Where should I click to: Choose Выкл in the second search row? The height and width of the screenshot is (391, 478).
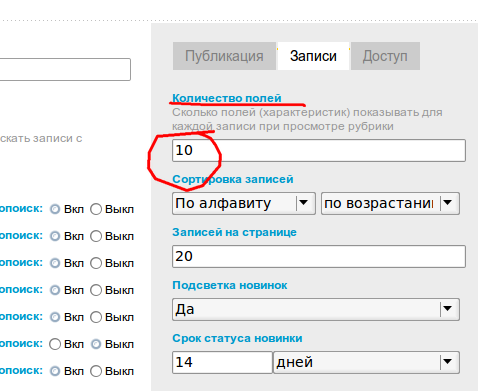[x=96, y=236]
